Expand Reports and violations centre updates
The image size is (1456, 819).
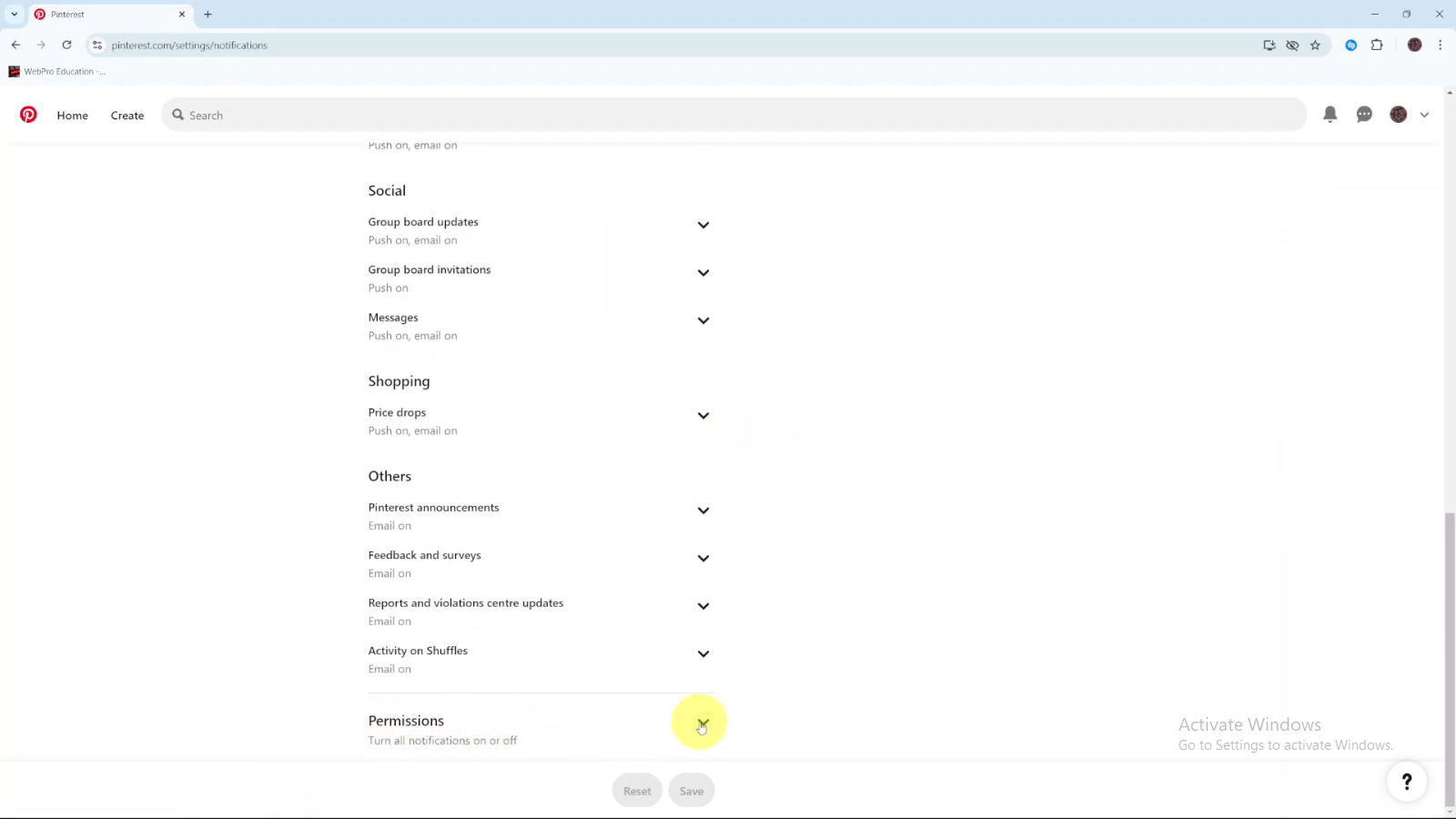tap(703, 606)
